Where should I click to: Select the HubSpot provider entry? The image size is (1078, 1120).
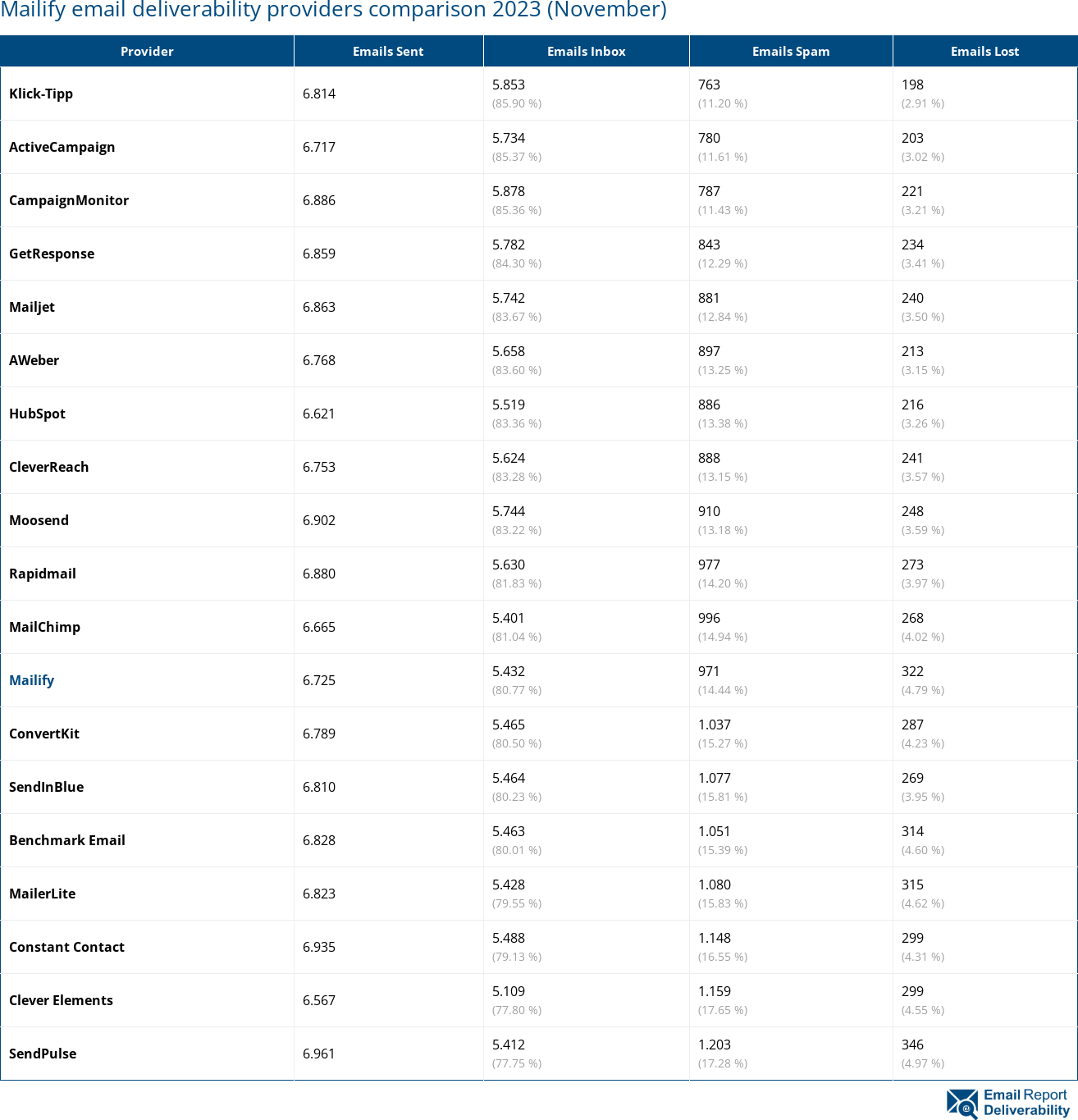[37, 414]
